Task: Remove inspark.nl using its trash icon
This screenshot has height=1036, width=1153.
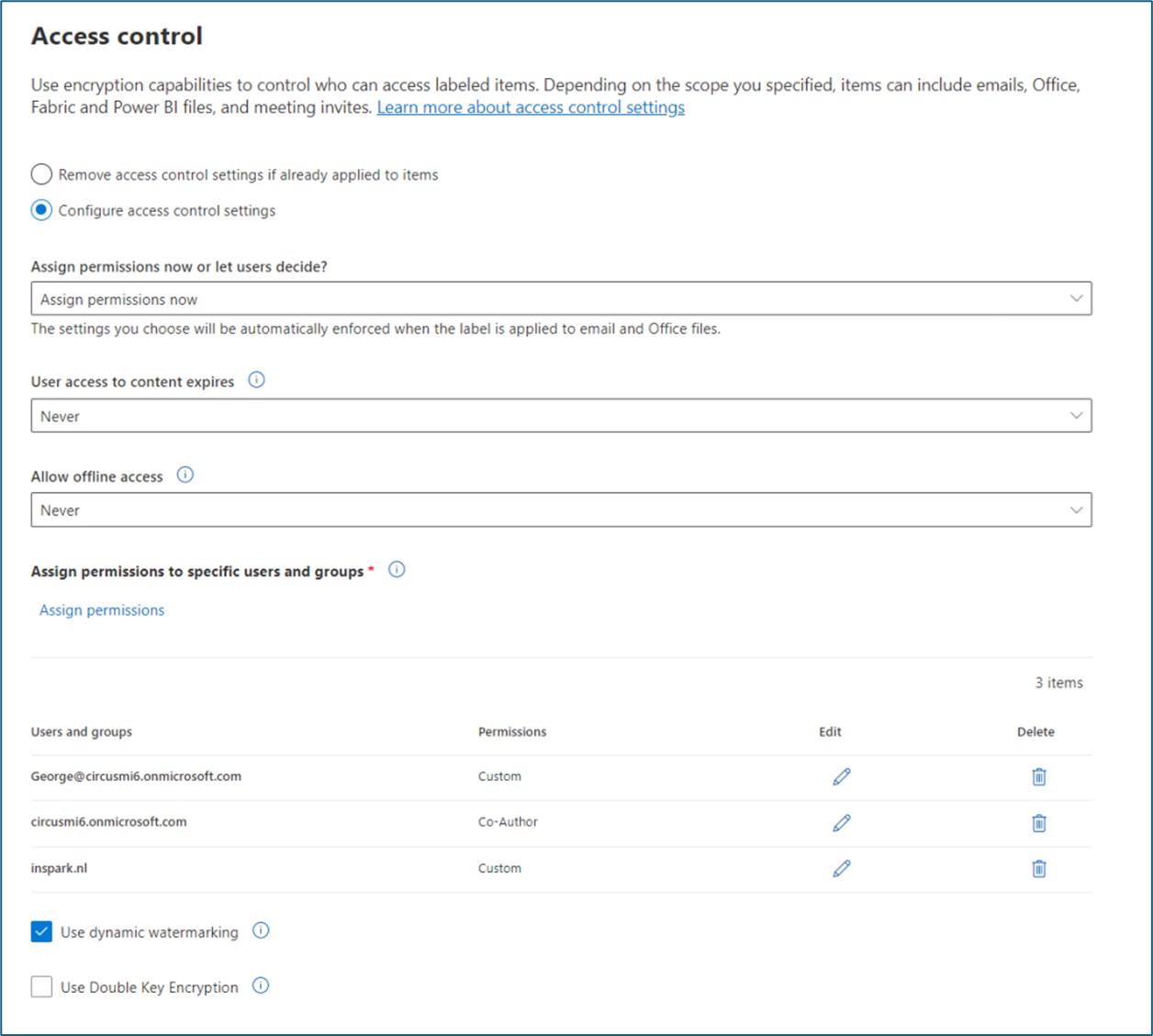Action: 1038,868
